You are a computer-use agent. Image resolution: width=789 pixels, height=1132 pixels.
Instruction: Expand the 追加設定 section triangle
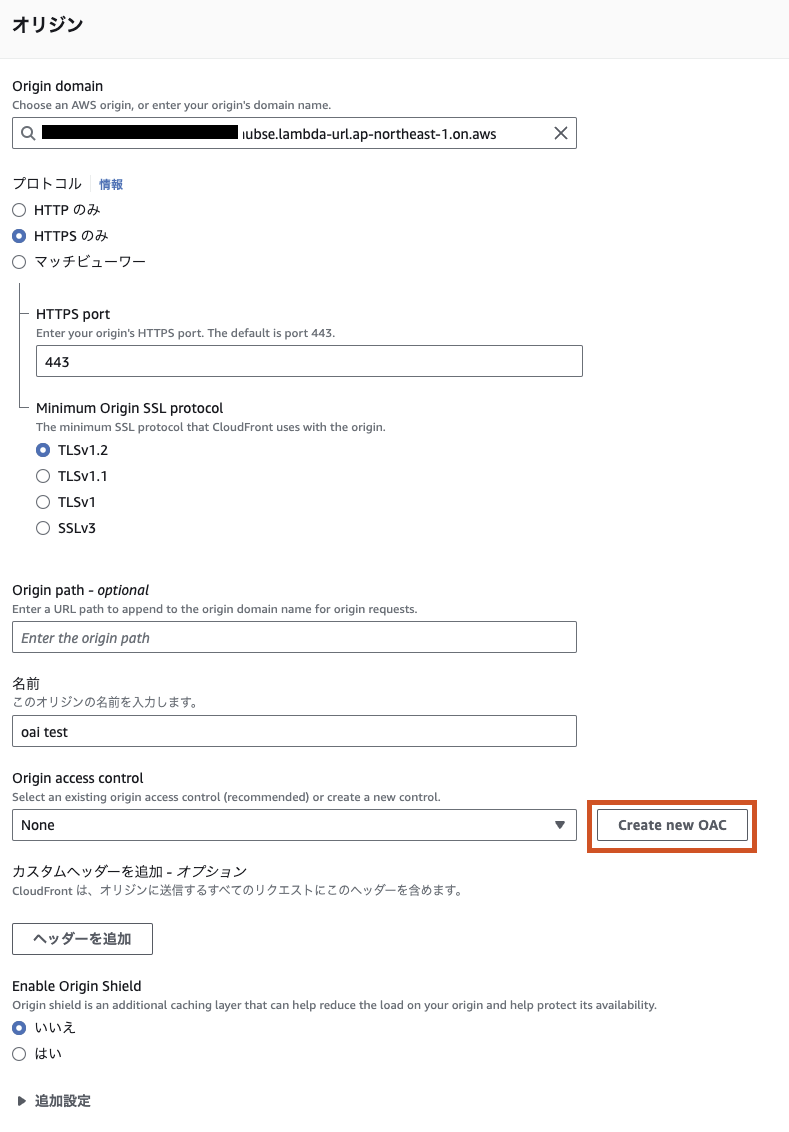[22, 1101]
